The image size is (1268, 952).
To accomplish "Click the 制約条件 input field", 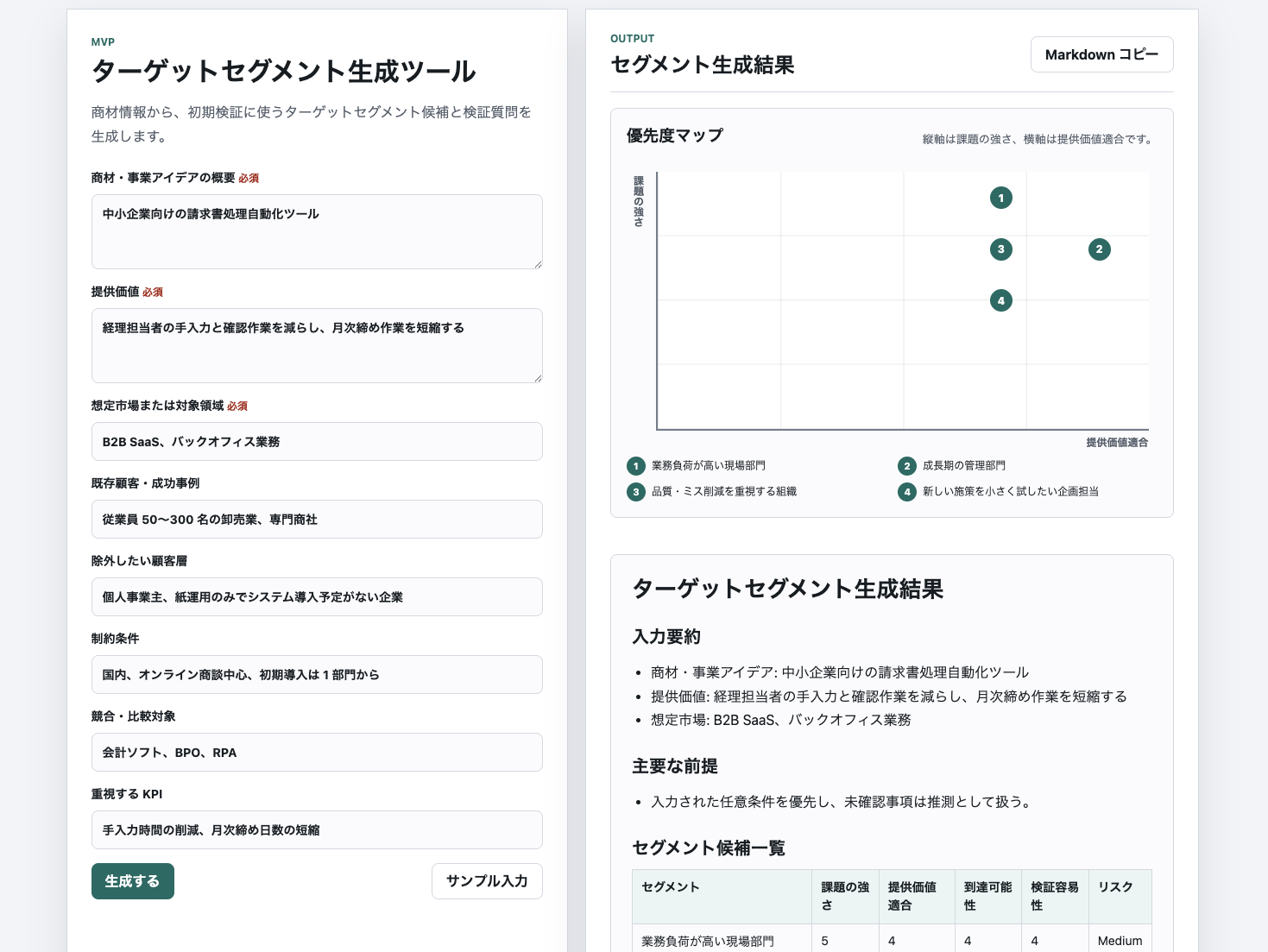I will (x=317, y=674).
